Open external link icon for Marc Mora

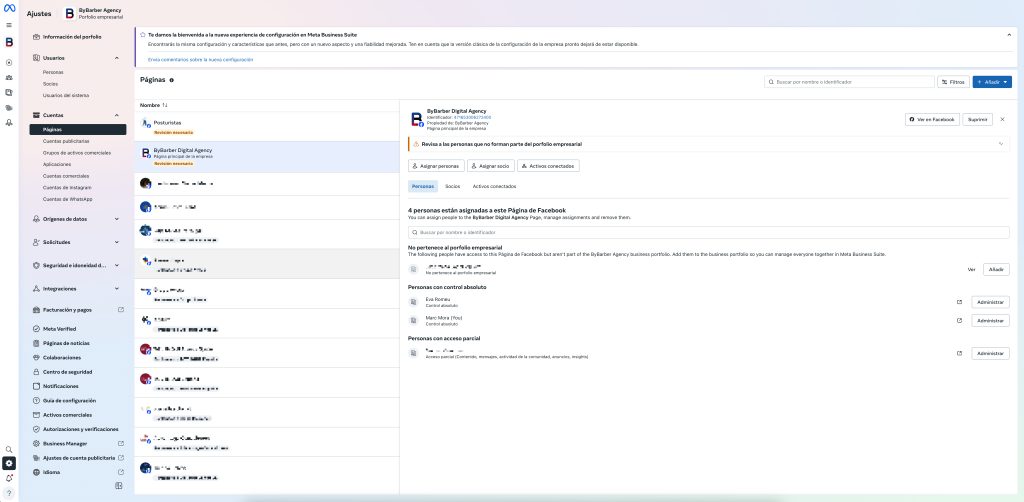[x=959, y=321]
